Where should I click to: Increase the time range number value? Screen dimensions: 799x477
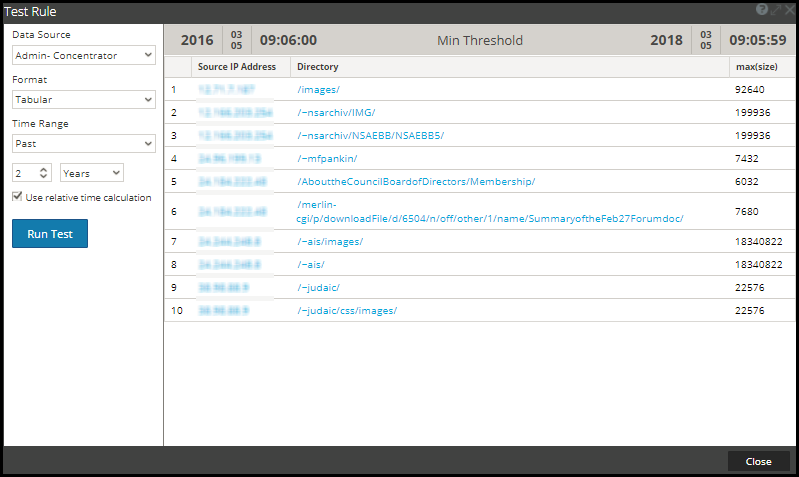44,170
